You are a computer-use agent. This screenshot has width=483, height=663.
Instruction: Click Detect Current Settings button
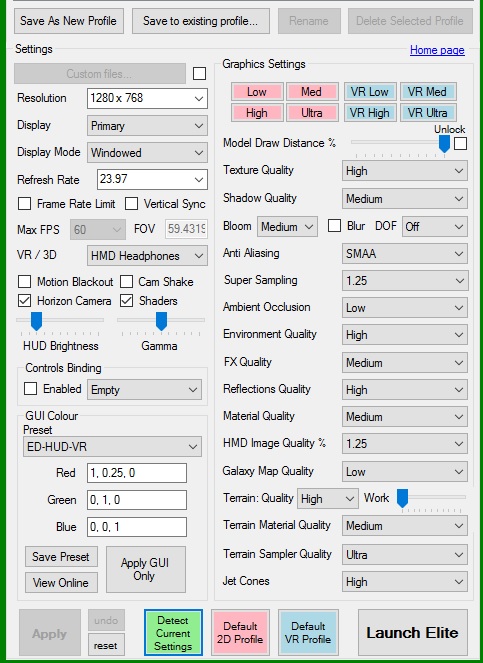[173, 633]
